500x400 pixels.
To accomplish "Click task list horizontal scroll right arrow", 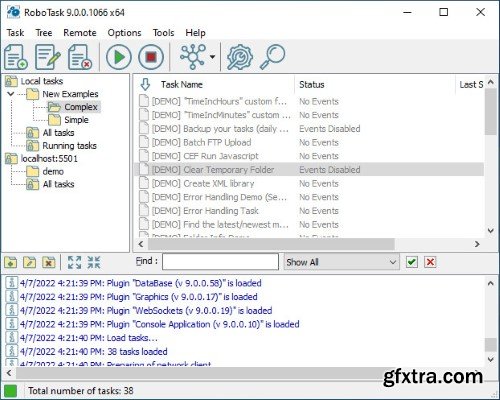I will pos(477,244).
